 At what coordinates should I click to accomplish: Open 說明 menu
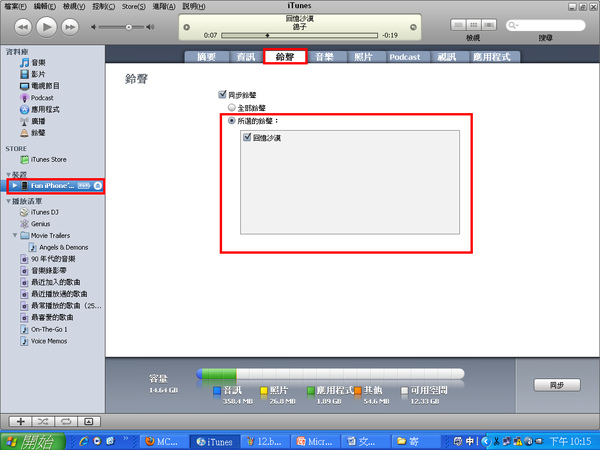pyautogui.click(x=194, y=7)
